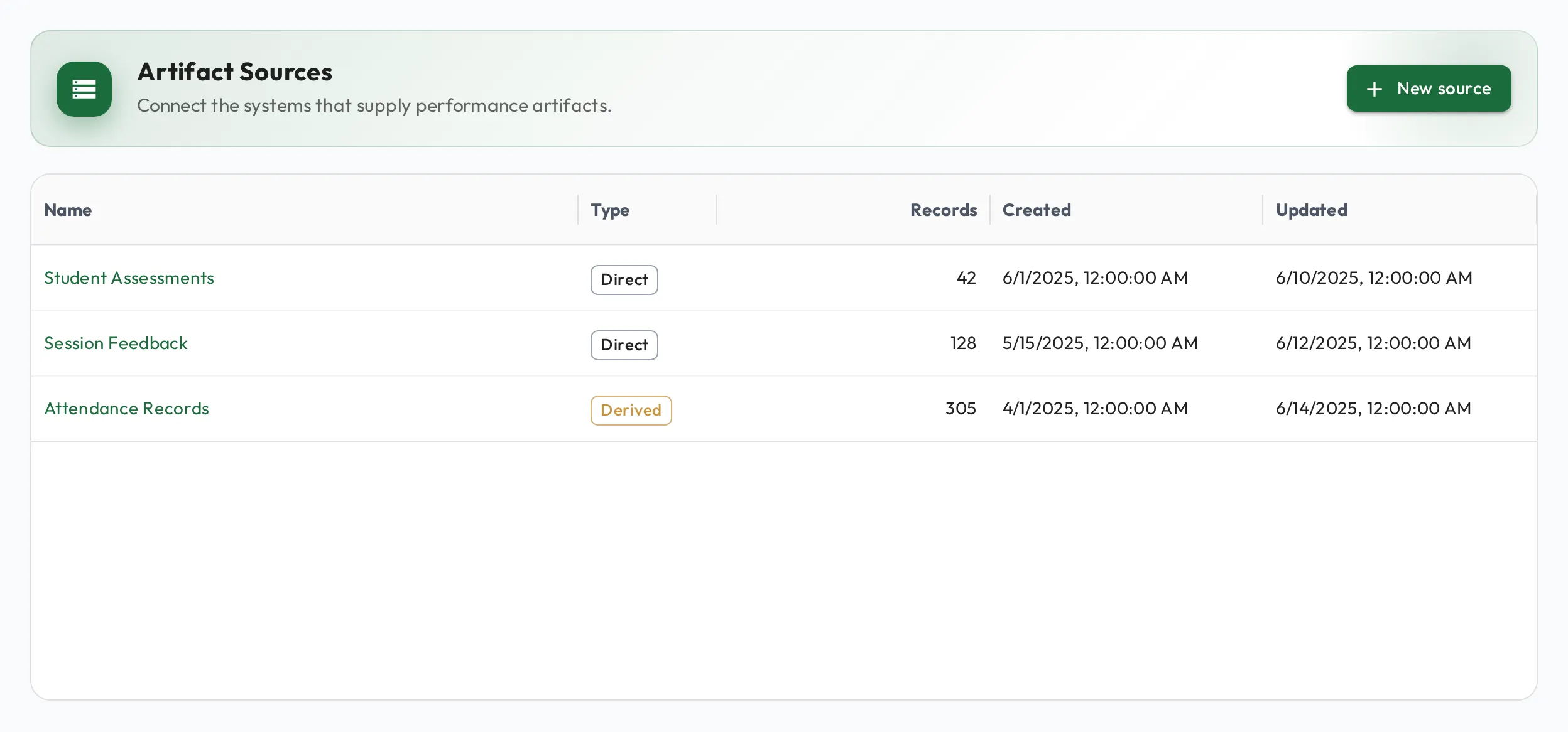Click the New source button
The image size is (1568, 732).
(1429, 89)
